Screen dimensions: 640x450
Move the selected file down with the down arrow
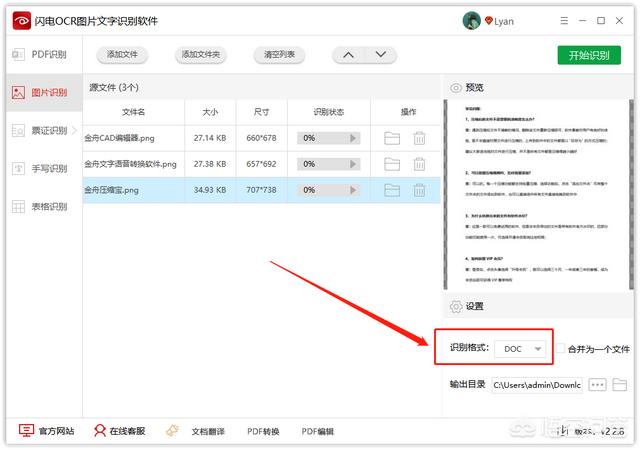click(380, 55)
